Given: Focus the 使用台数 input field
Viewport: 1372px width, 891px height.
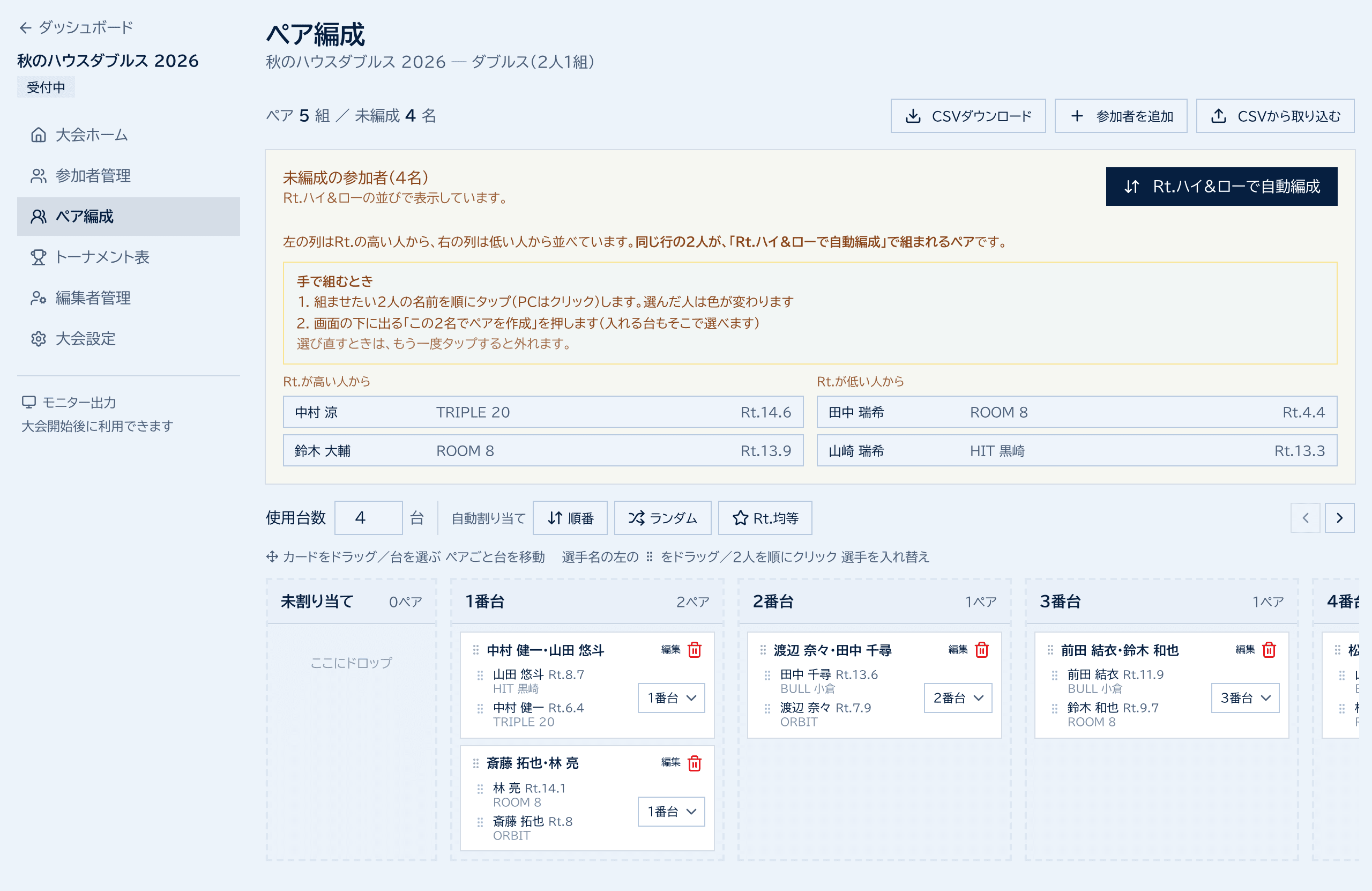Looking at the screenshot, I should tap(368, 518).
